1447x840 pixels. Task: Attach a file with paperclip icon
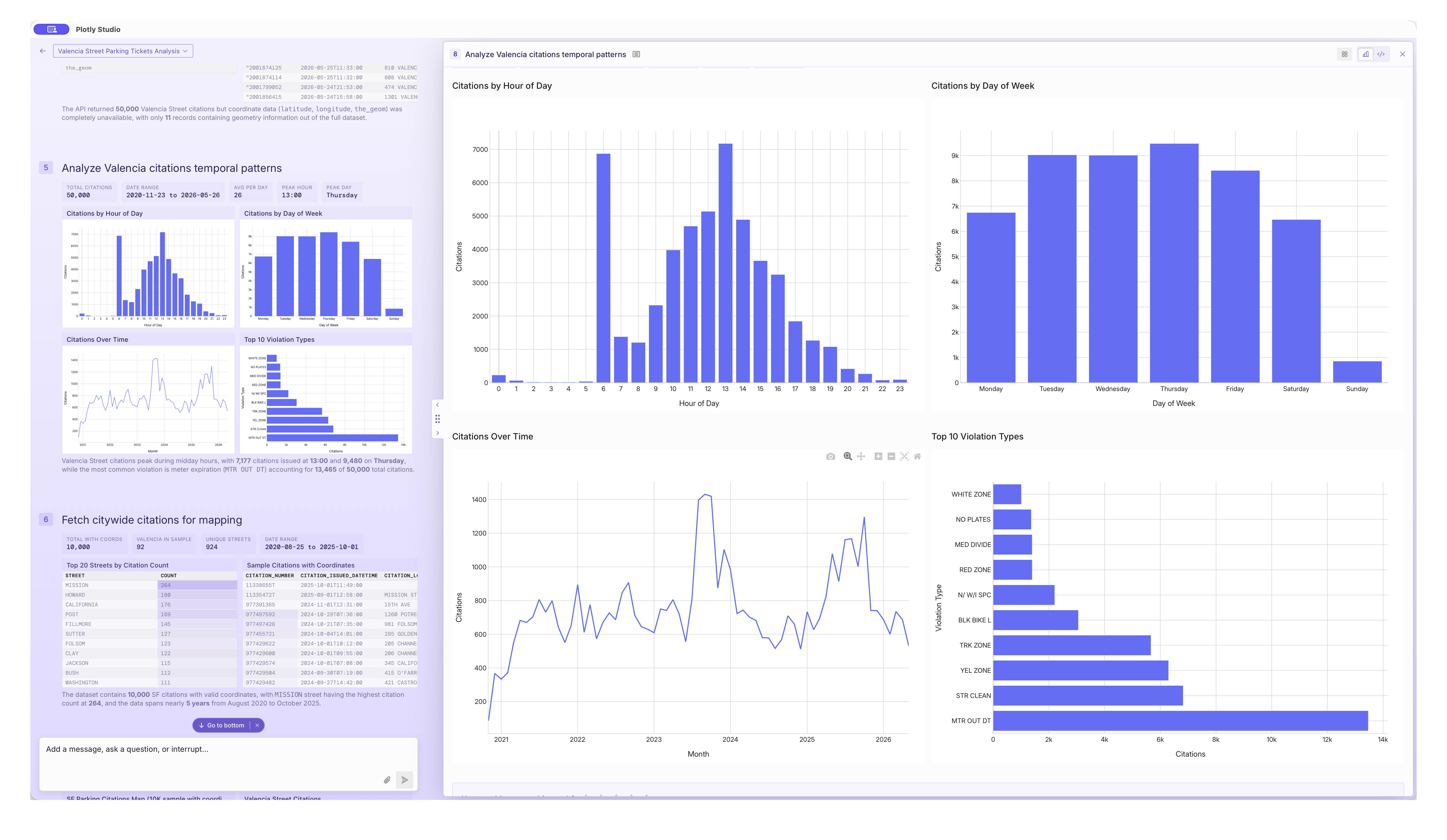(387, 780)
